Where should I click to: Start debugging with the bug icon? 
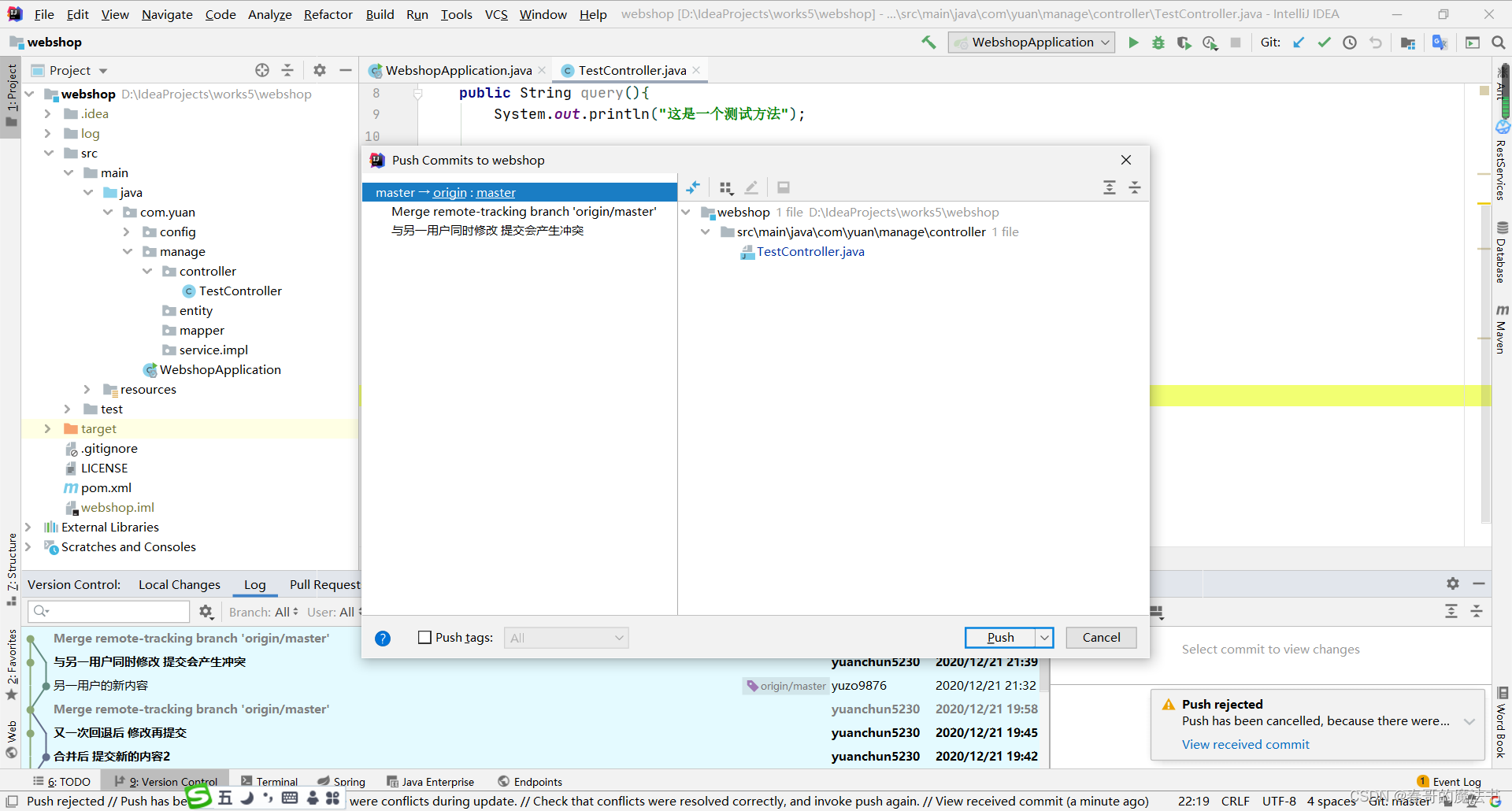tap(1158, 43)
